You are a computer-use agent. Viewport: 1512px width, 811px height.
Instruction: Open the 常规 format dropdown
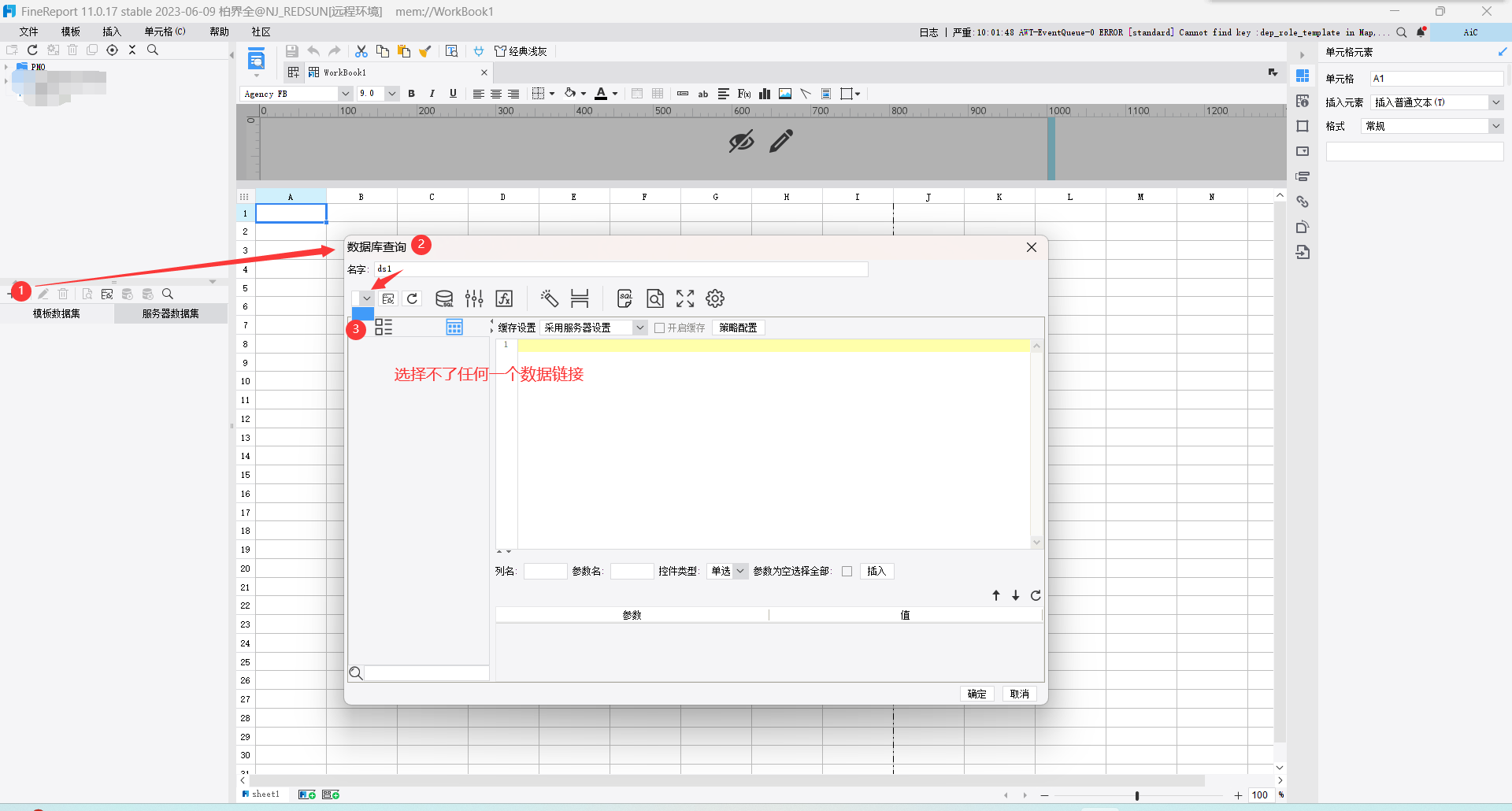tap(1495, 126)
